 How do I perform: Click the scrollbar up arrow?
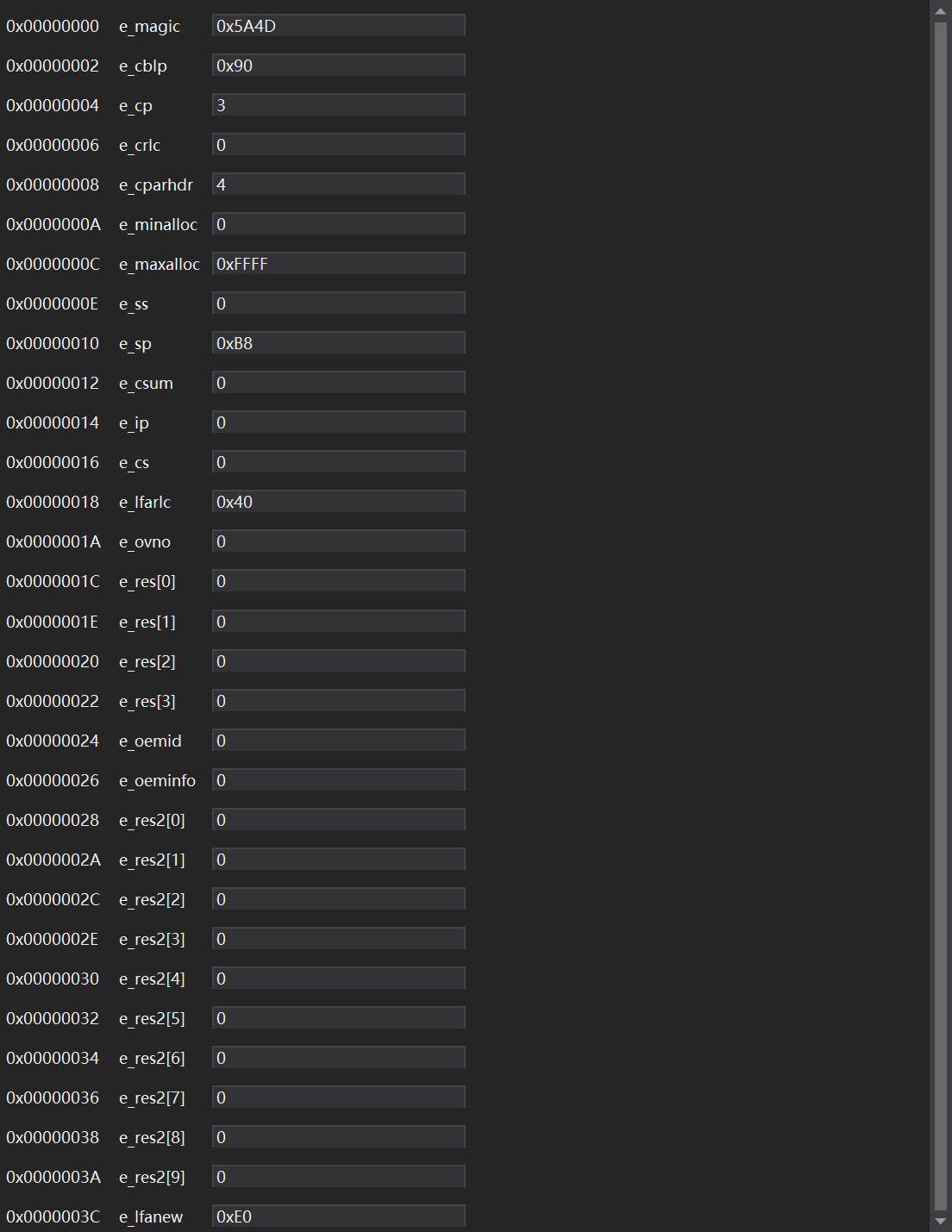(x=940, y=11)
